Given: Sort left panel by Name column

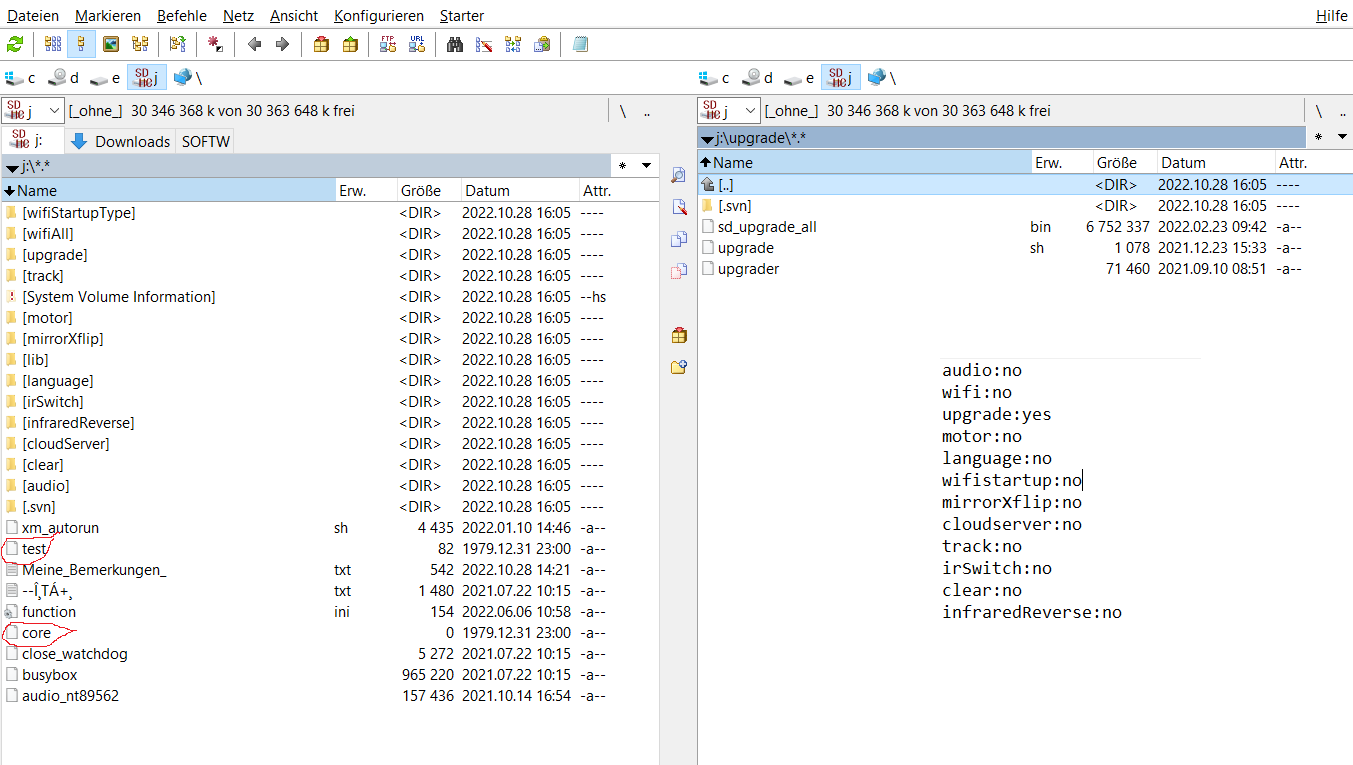Looking at the screenshot, I should [168, 190].
